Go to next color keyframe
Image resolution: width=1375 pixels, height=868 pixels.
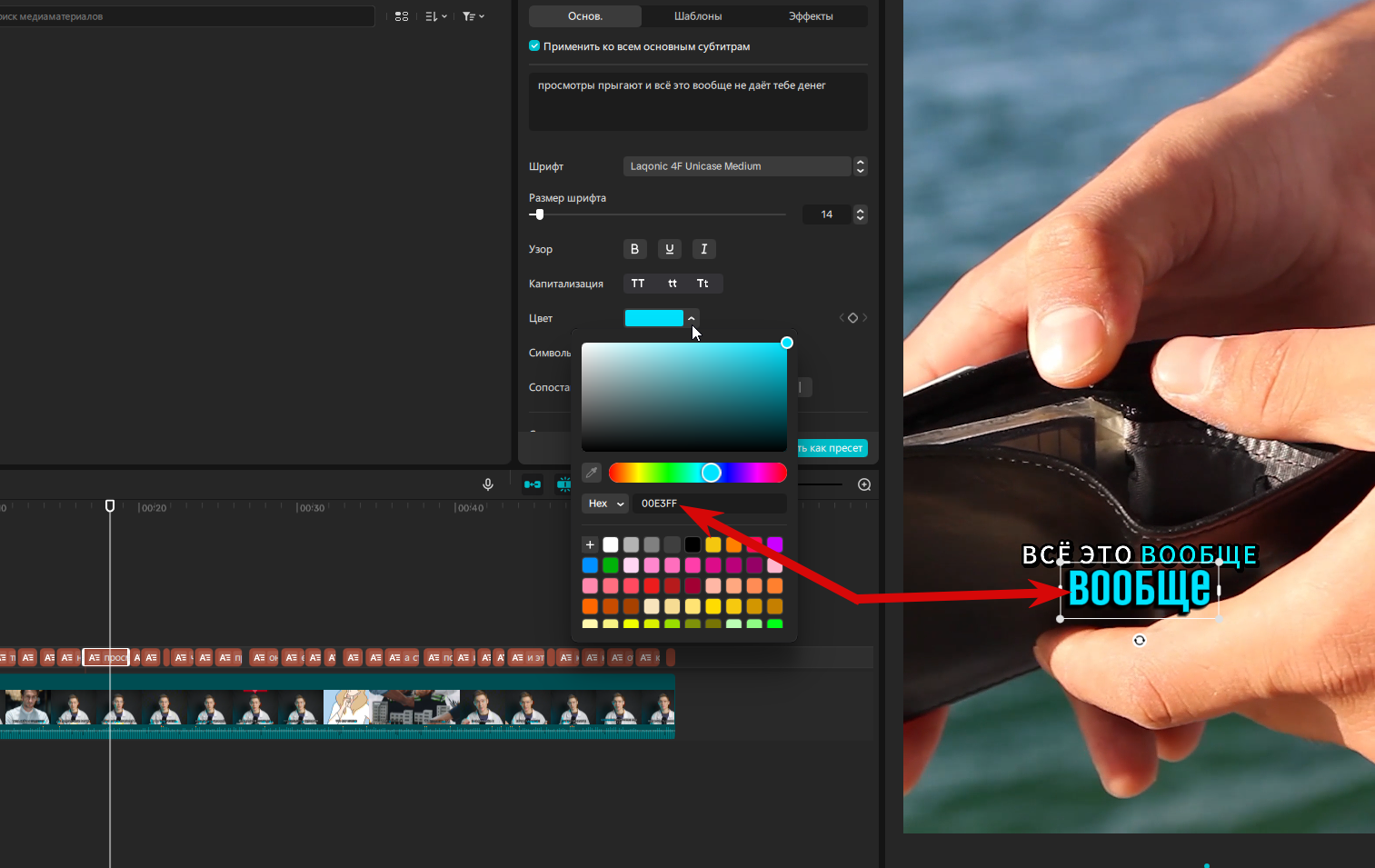(x=864, y=318)
